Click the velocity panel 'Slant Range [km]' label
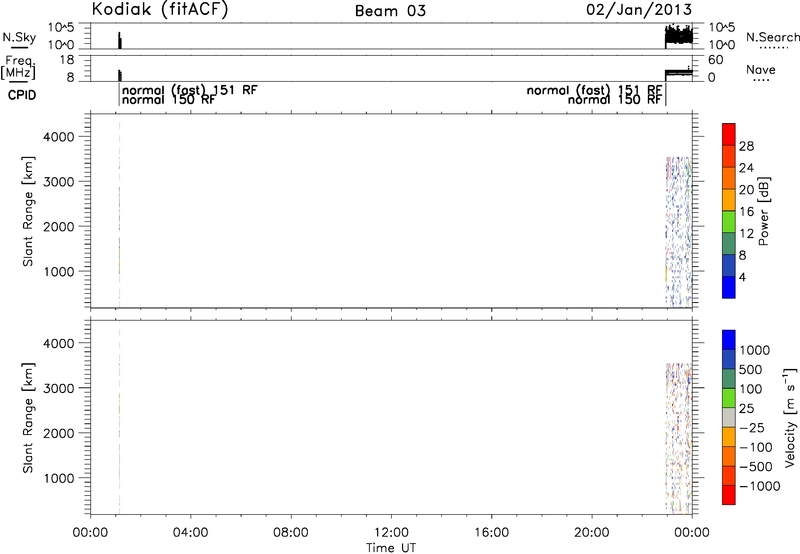Image resolution: width=800 pixels, height=554 pixels. click(x=28, y=418)
